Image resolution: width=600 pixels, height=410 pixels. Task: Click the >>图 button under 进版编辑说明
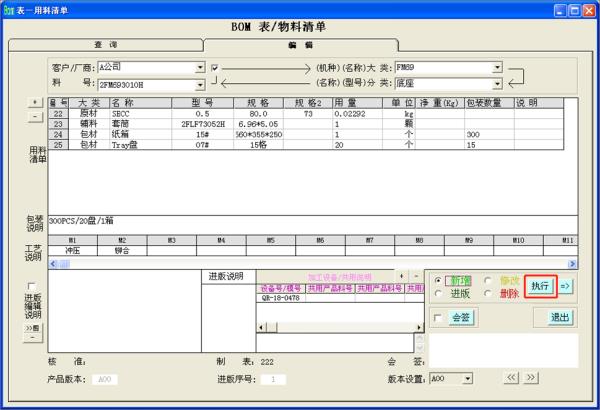(33, 327)
